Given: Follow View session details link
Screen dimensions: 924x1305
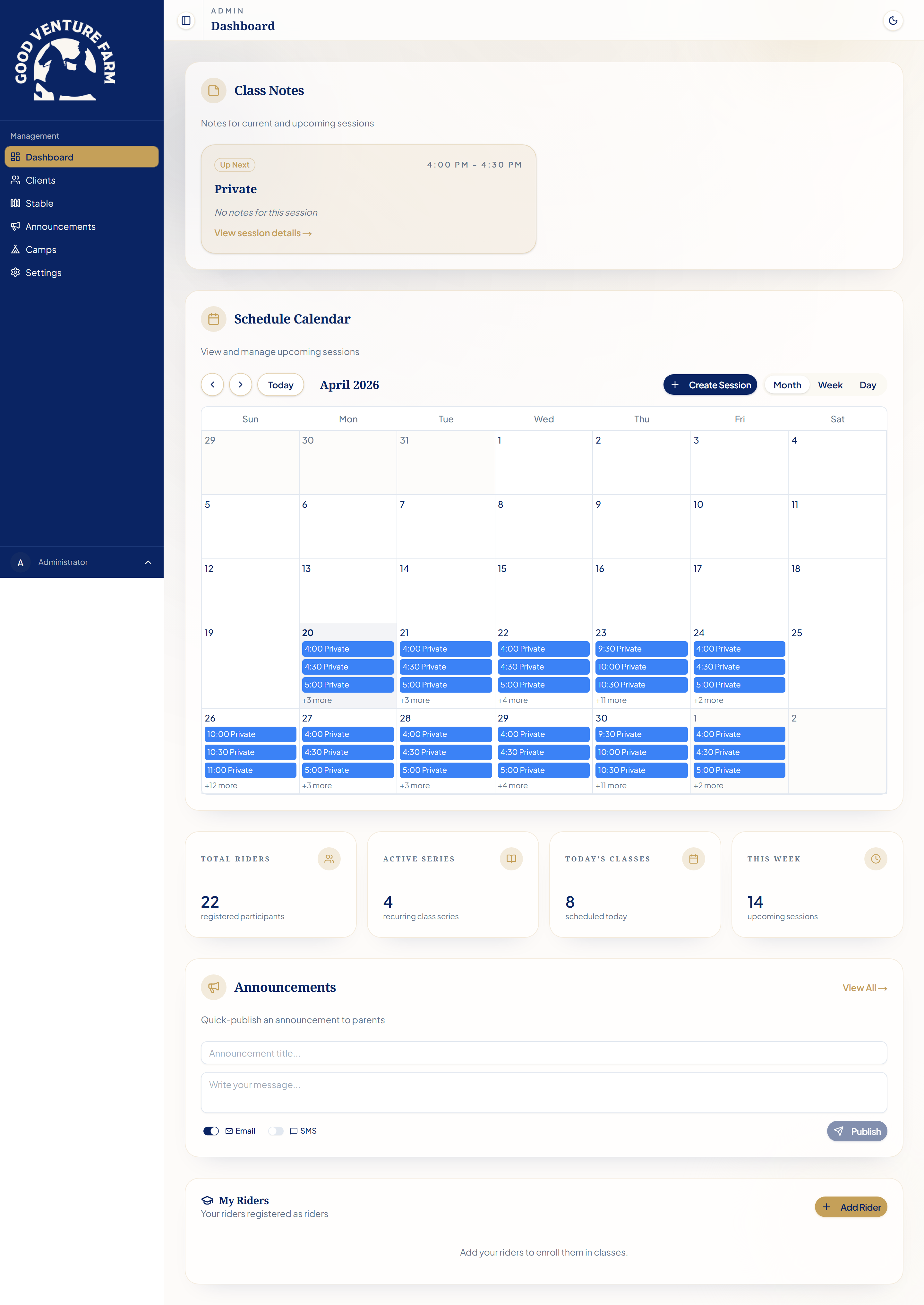Looking at the screenshot, I should (x=263, y=233).
